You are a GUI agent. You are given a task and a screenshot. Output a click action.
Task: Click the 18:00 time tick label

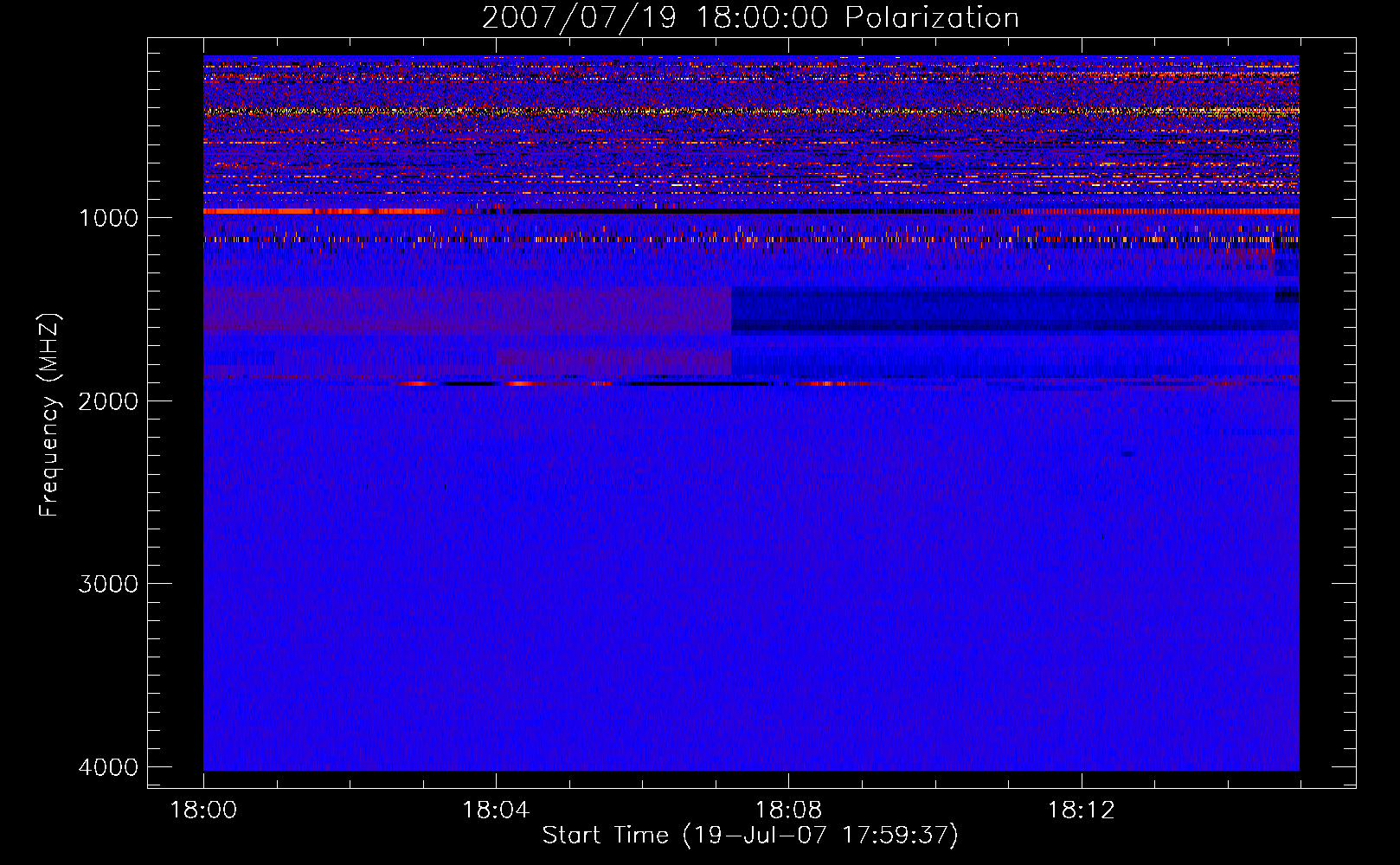203,811
